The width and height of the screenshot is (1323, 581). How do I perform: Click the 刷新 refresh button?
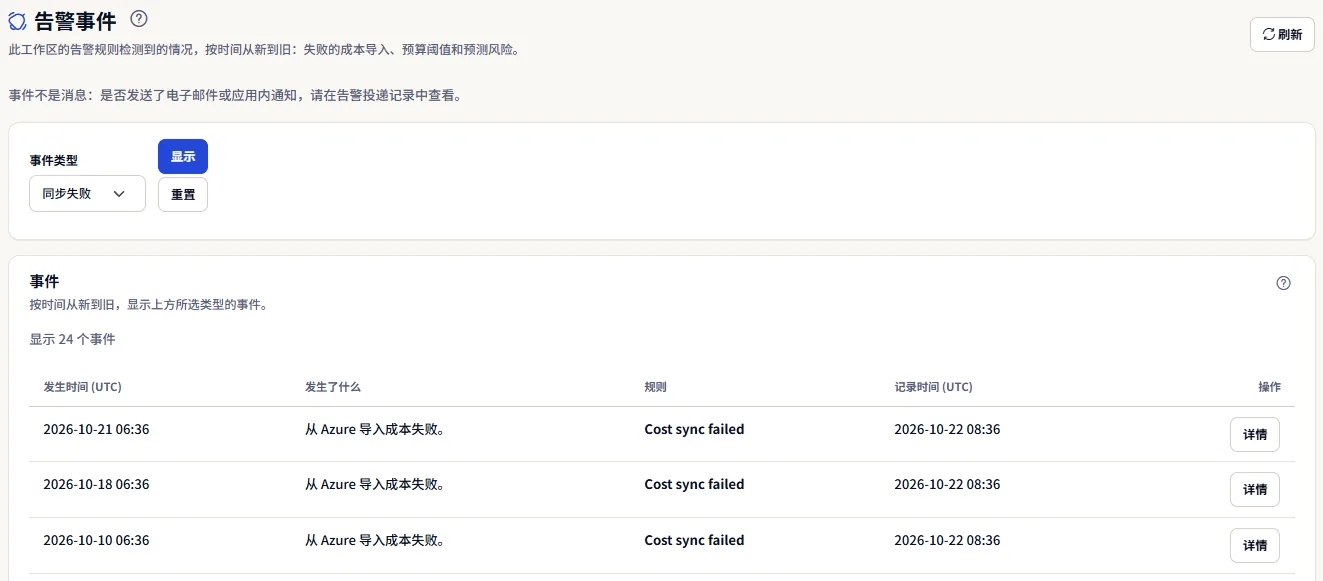[x=1282, y=34]
